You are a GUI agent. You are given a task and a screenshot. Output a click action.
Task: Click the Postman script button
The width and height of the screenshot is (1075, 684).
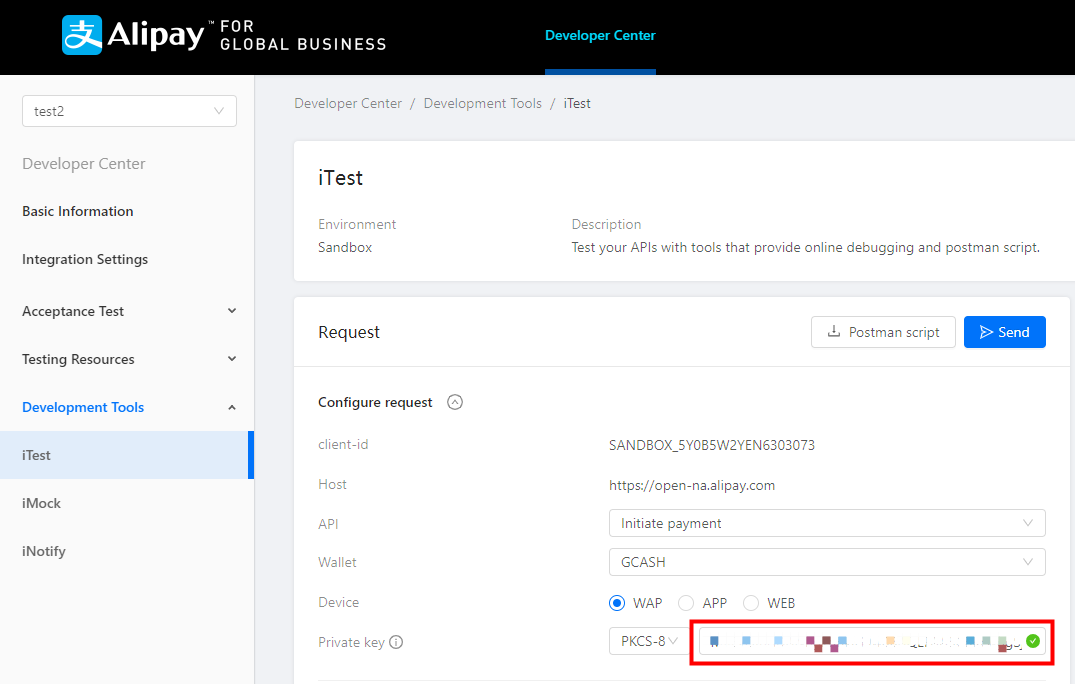click(883, 332)
